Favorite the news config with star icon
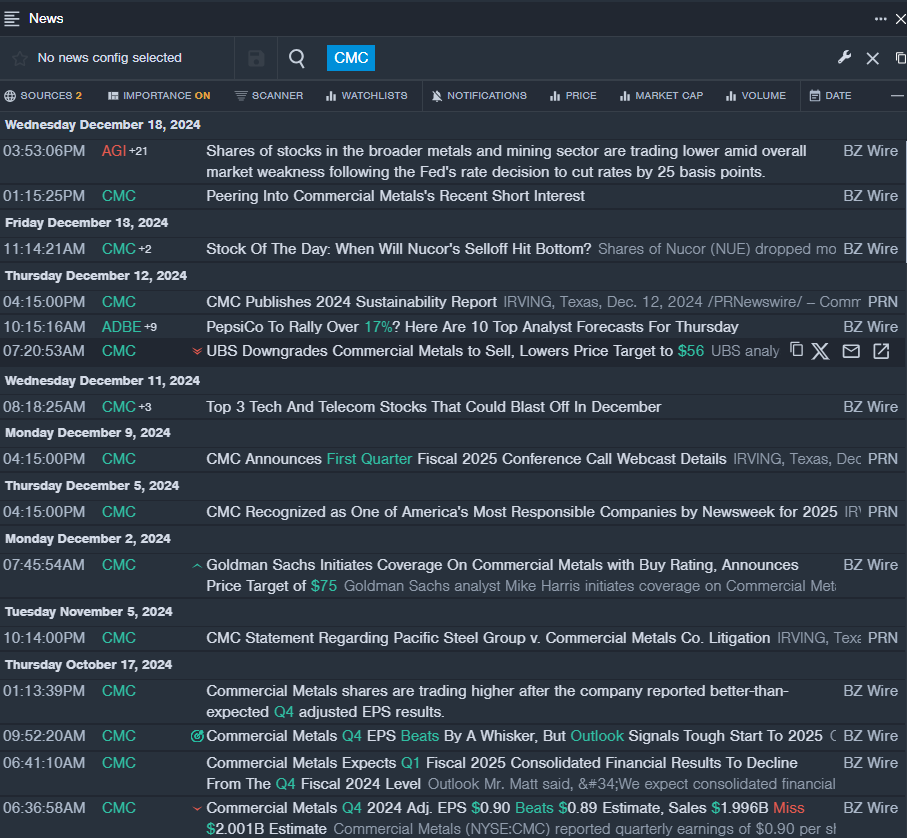907x838 pixels. pos(19,59)
